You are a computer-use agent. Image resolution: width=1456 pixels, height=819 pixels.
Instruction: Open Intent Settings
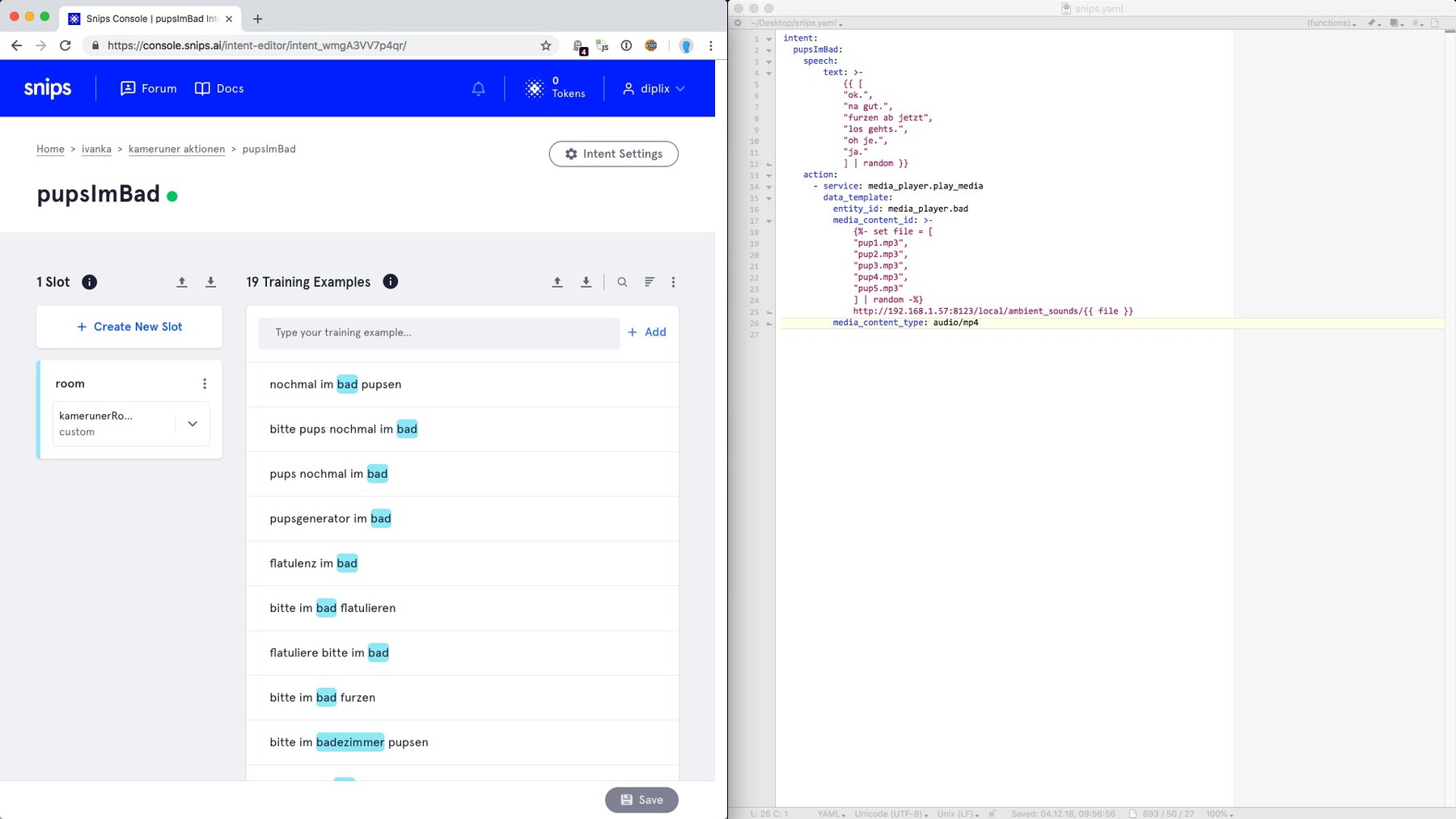point(614,154)
